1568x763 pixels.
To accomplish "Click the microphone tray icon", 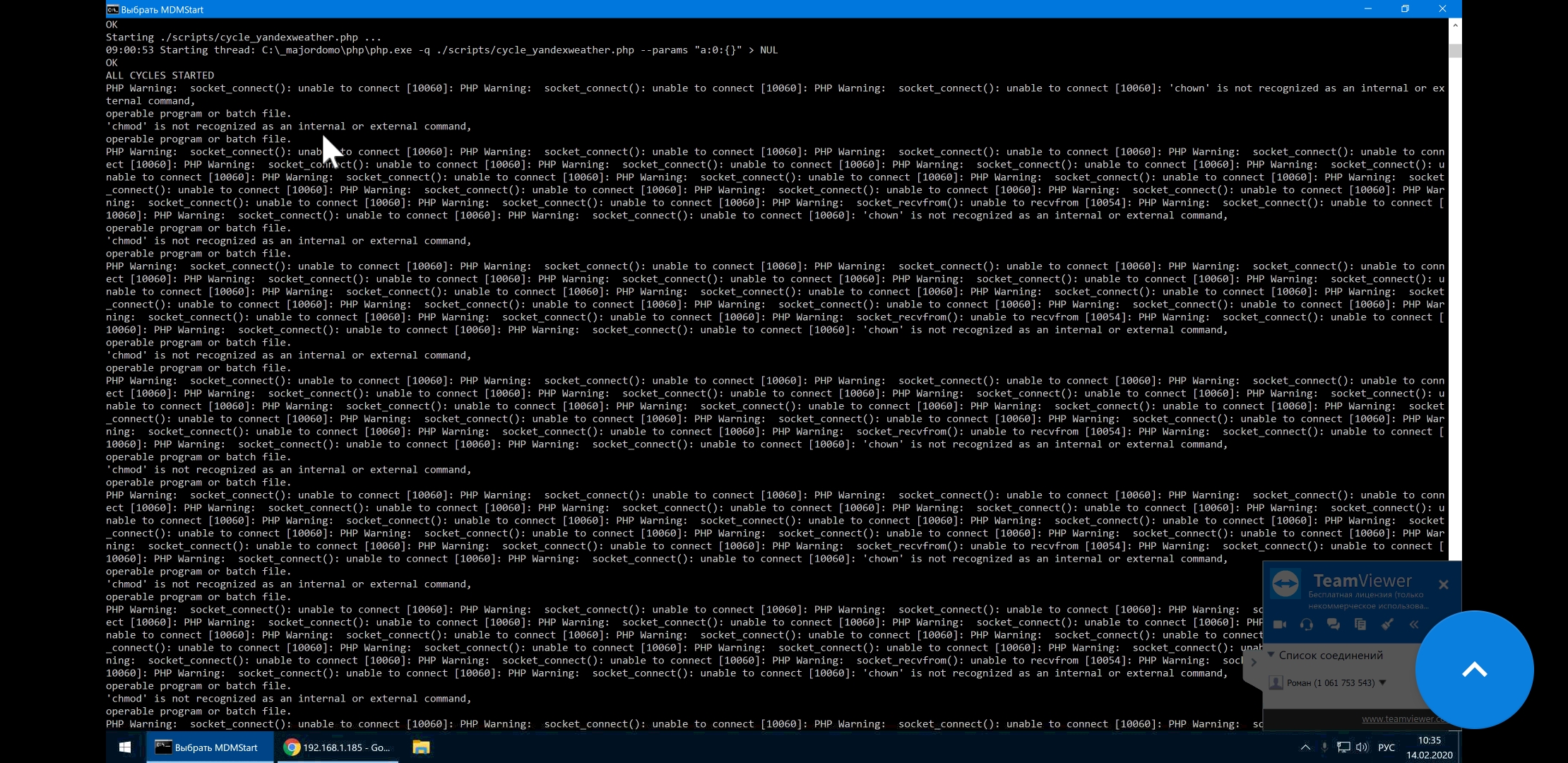I will point(1324,747).
